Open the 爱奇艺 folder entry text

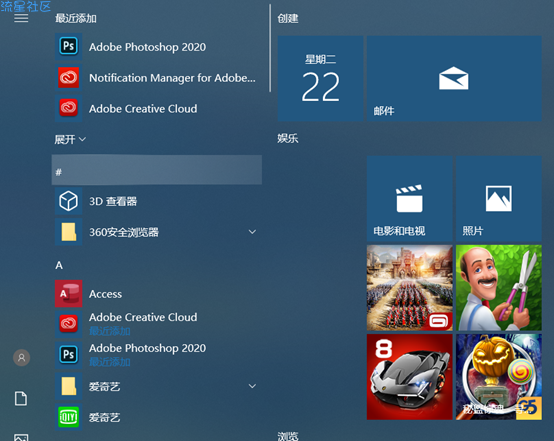pyautogui.click(x=104, y=387)
